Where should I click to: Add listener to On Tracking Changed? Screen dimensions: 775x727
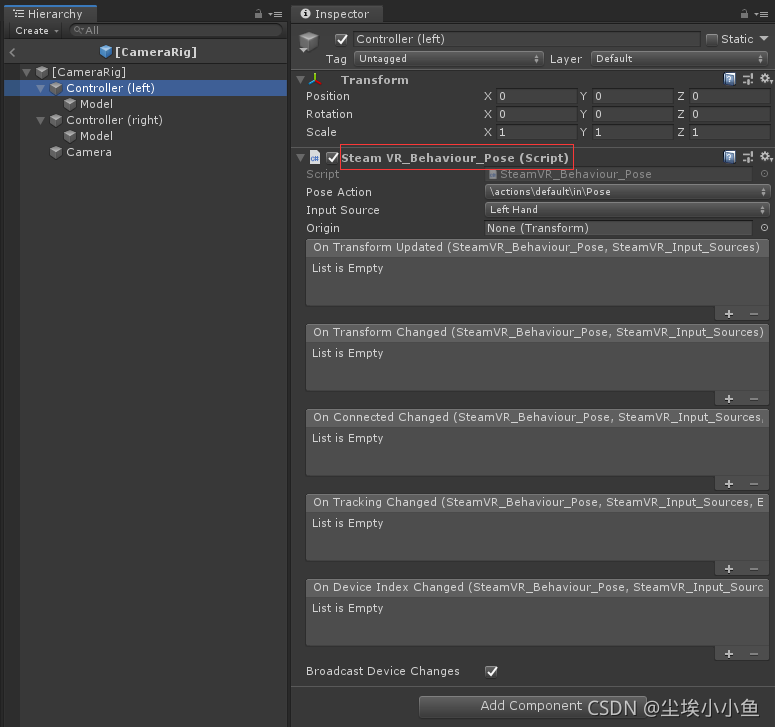[729, 569]
